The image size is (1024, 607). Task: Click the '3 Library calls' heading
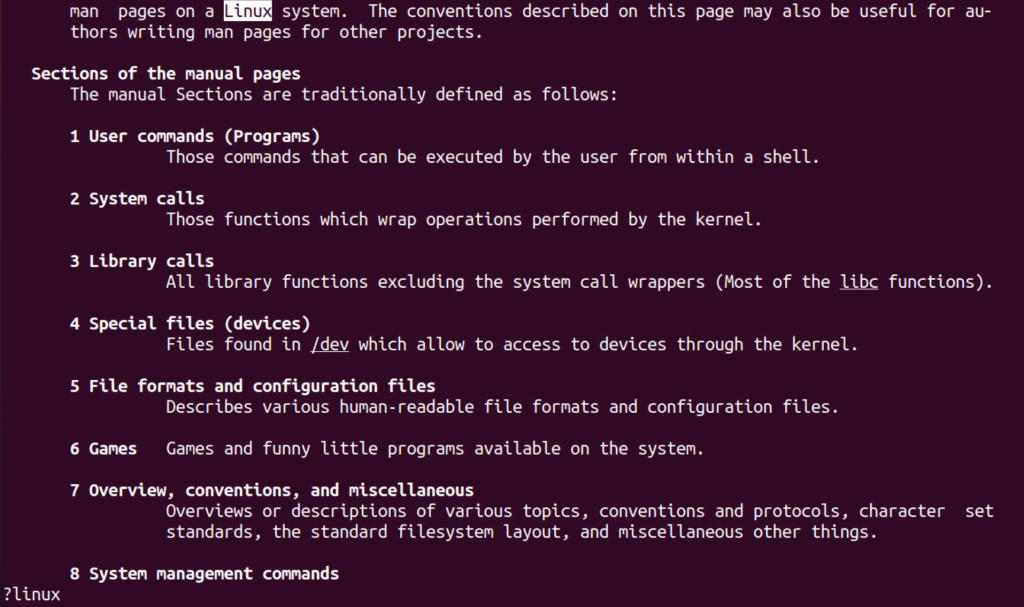pyautogui.click(x=142, y=261)
